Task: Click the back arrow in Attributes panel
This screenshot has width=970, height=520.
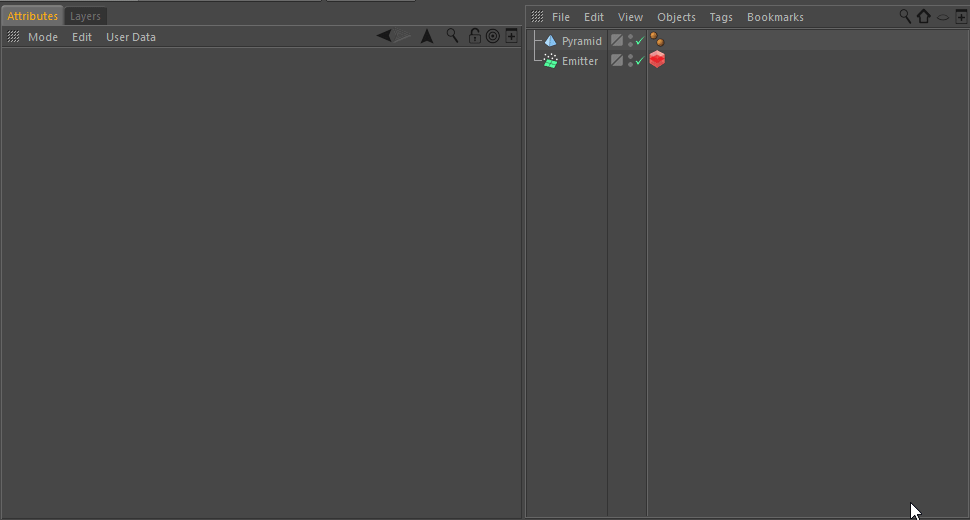Action: [x=384, y=36]
